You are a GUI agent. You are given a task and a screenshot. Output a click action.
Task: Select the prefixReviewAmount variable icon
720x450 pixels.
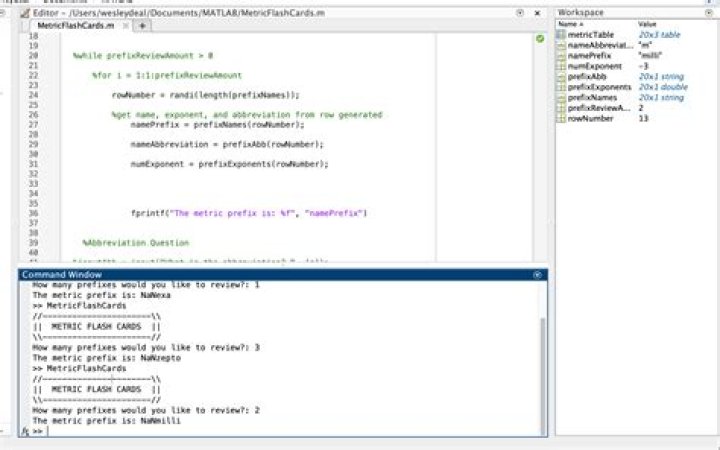(561, 108)
